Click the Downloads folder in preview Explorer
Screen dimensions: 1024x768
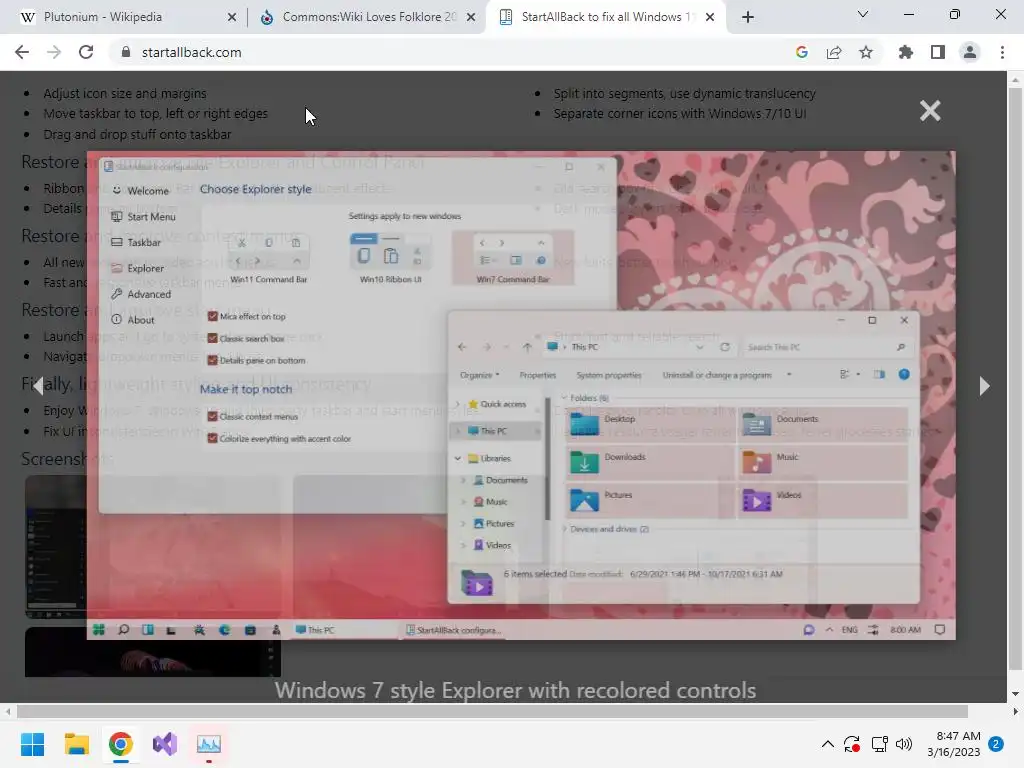(650, 462)
